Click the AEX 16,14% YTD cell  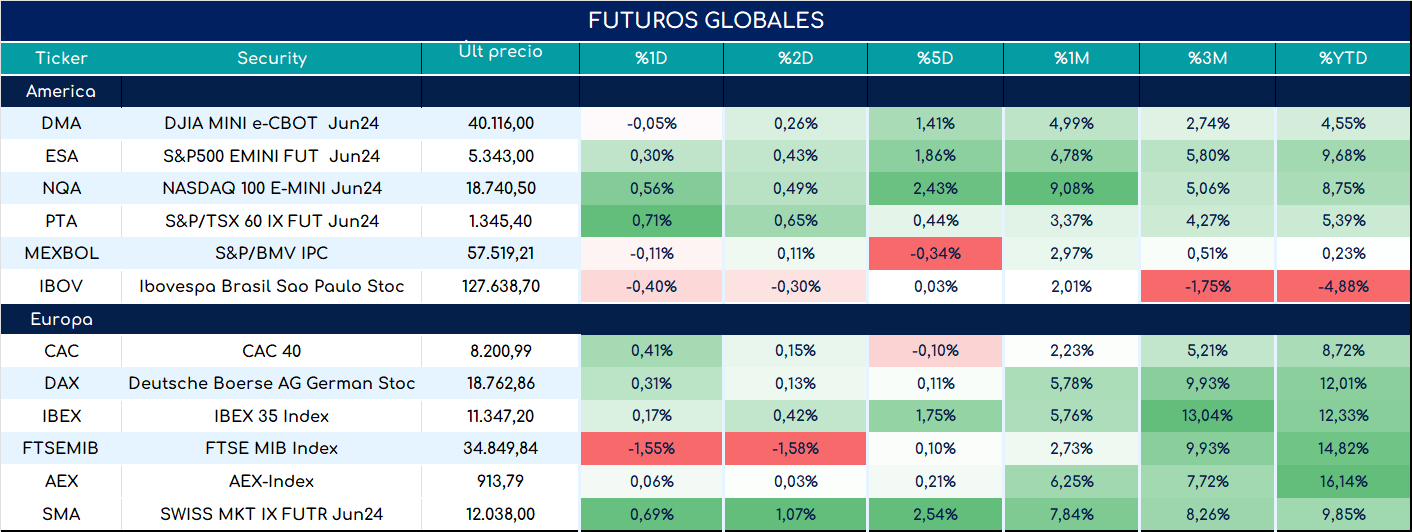[x=1343, y=481]
